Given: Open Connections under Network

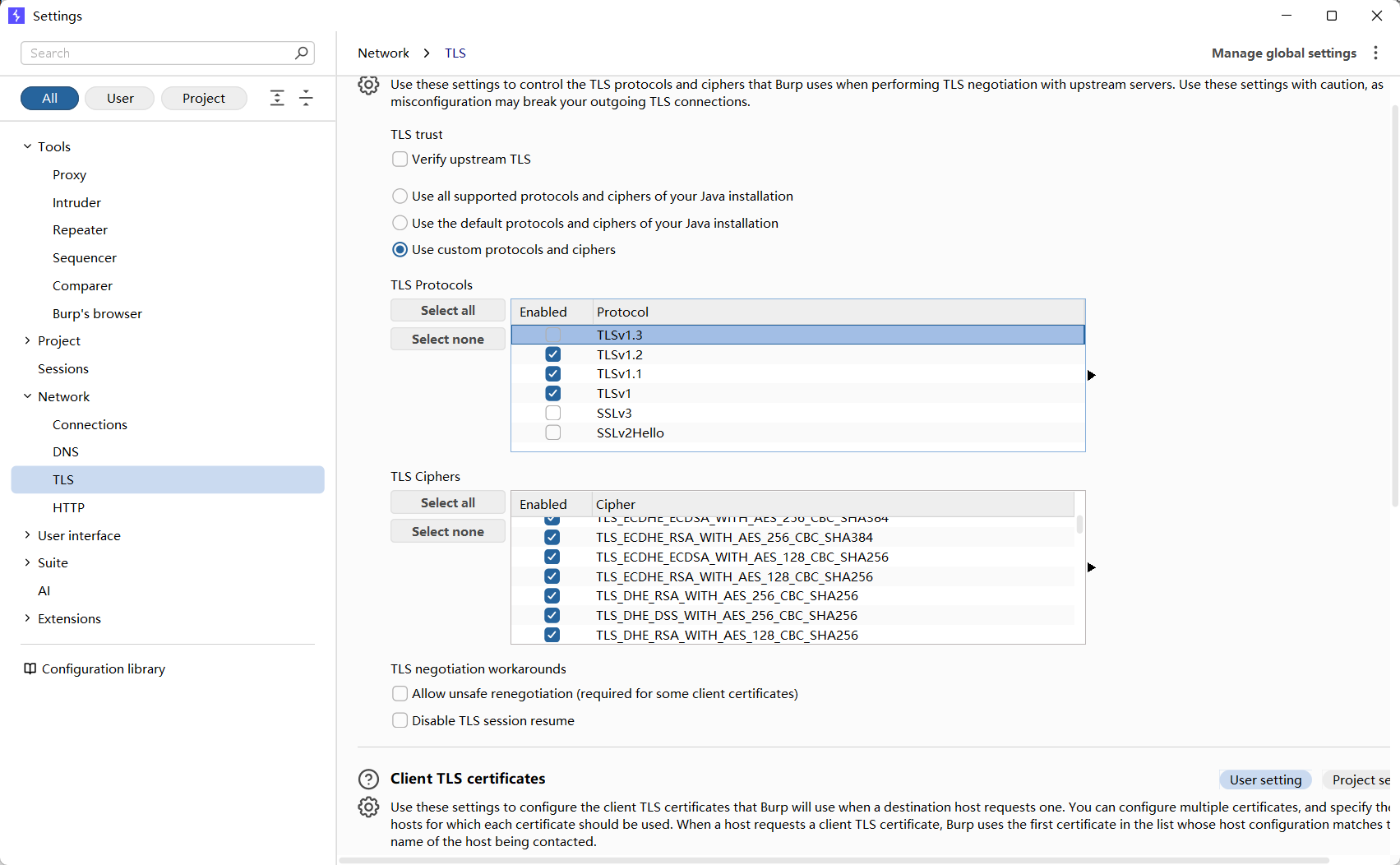Looking at the screenshot, I should point(90,424).
